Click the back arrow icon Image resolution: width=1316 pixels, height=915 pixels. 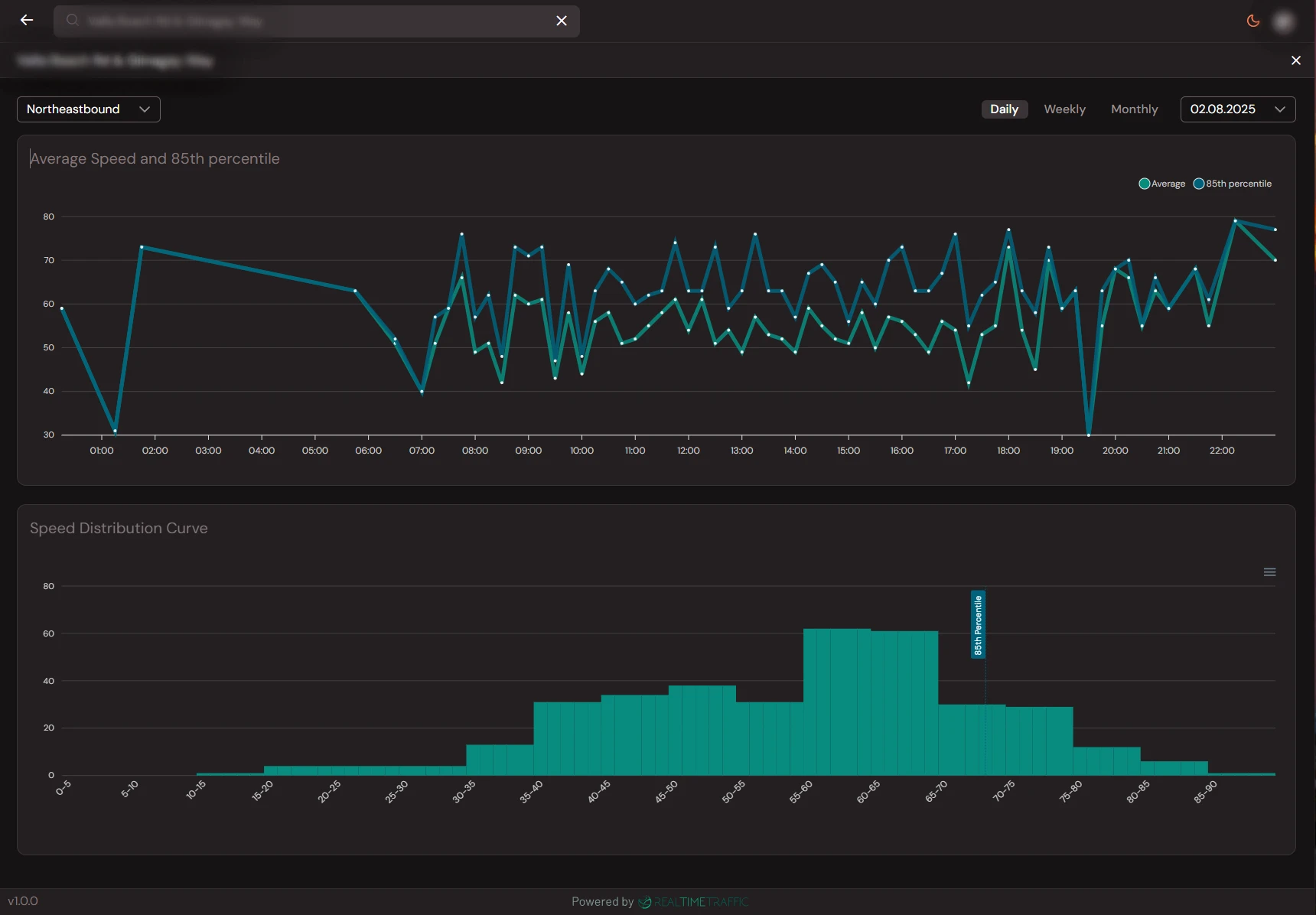click(x=27, y=21)
